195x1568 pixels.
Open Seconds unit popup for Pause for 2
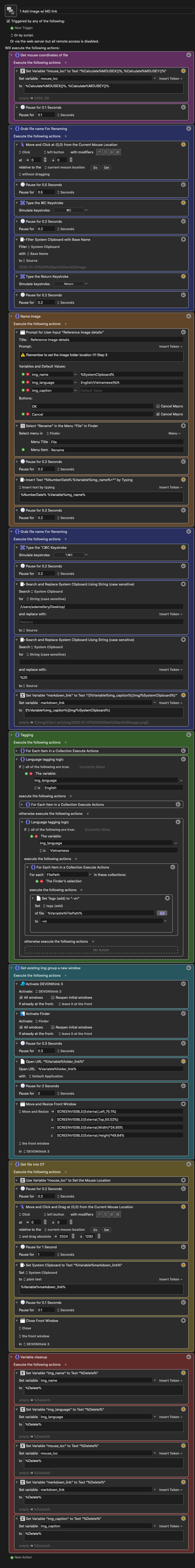click(x=65, y=1093)
